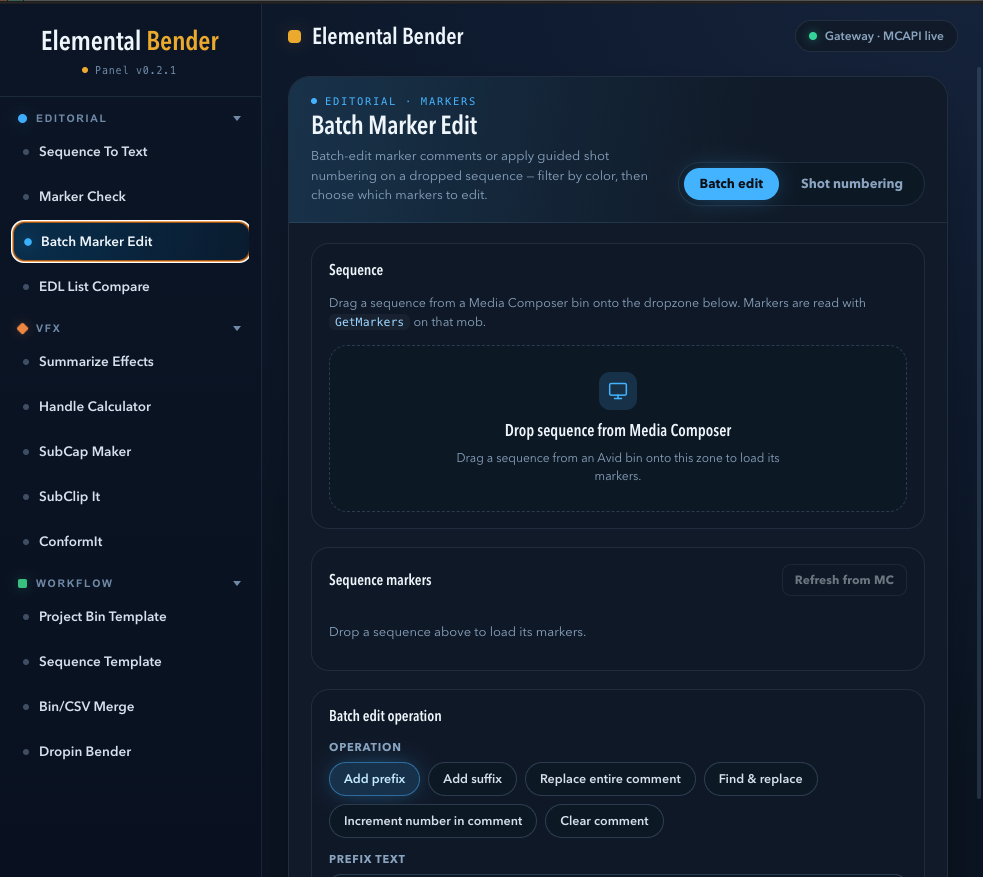
Task: Click the Drop sequence from Media Composer dropzone
Action: pos(618,428)
